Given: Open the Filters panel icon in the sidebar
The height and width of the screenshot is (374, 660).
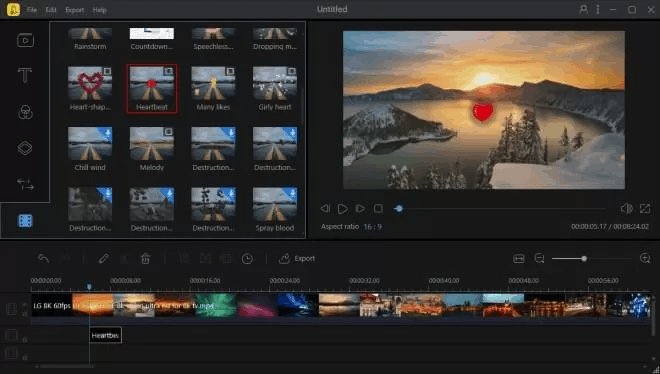Looking at the screenshot, I should [x=26, y=112].
